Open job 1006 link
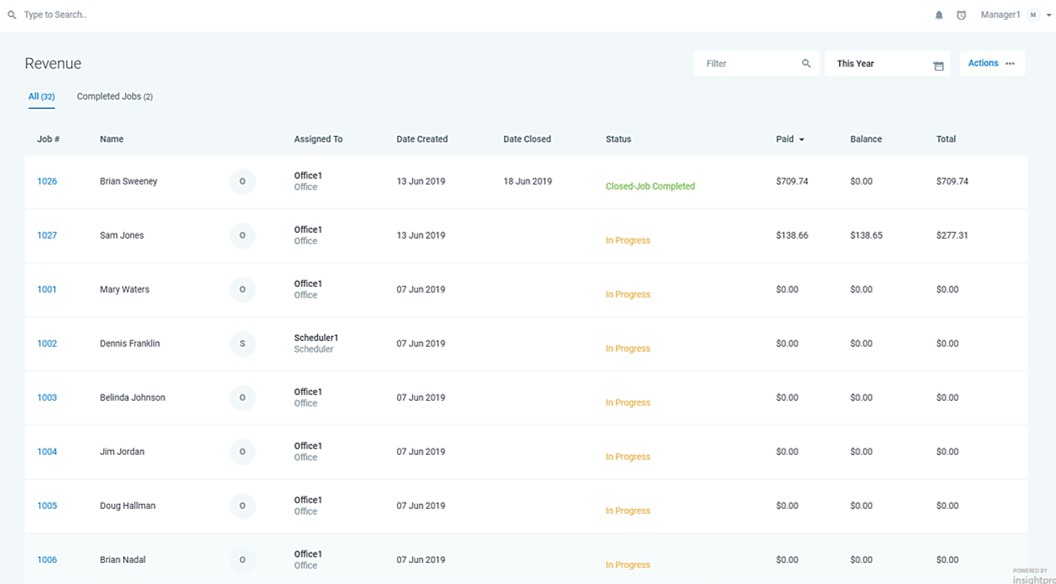This screenshot has height=584, width=1056. 47,560
